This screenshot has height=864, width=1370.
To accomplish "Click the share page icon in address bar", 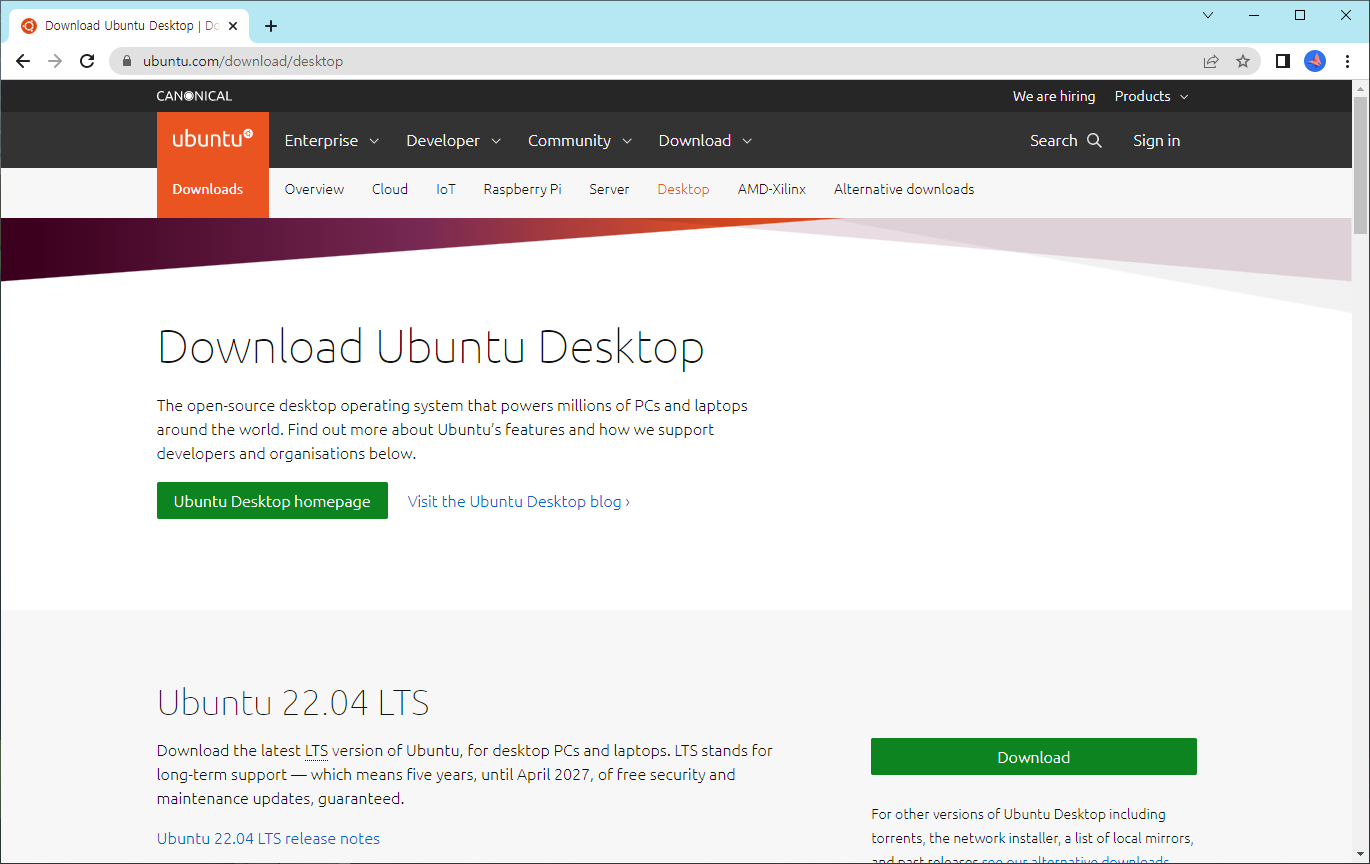I will [x=1211, y=61].
